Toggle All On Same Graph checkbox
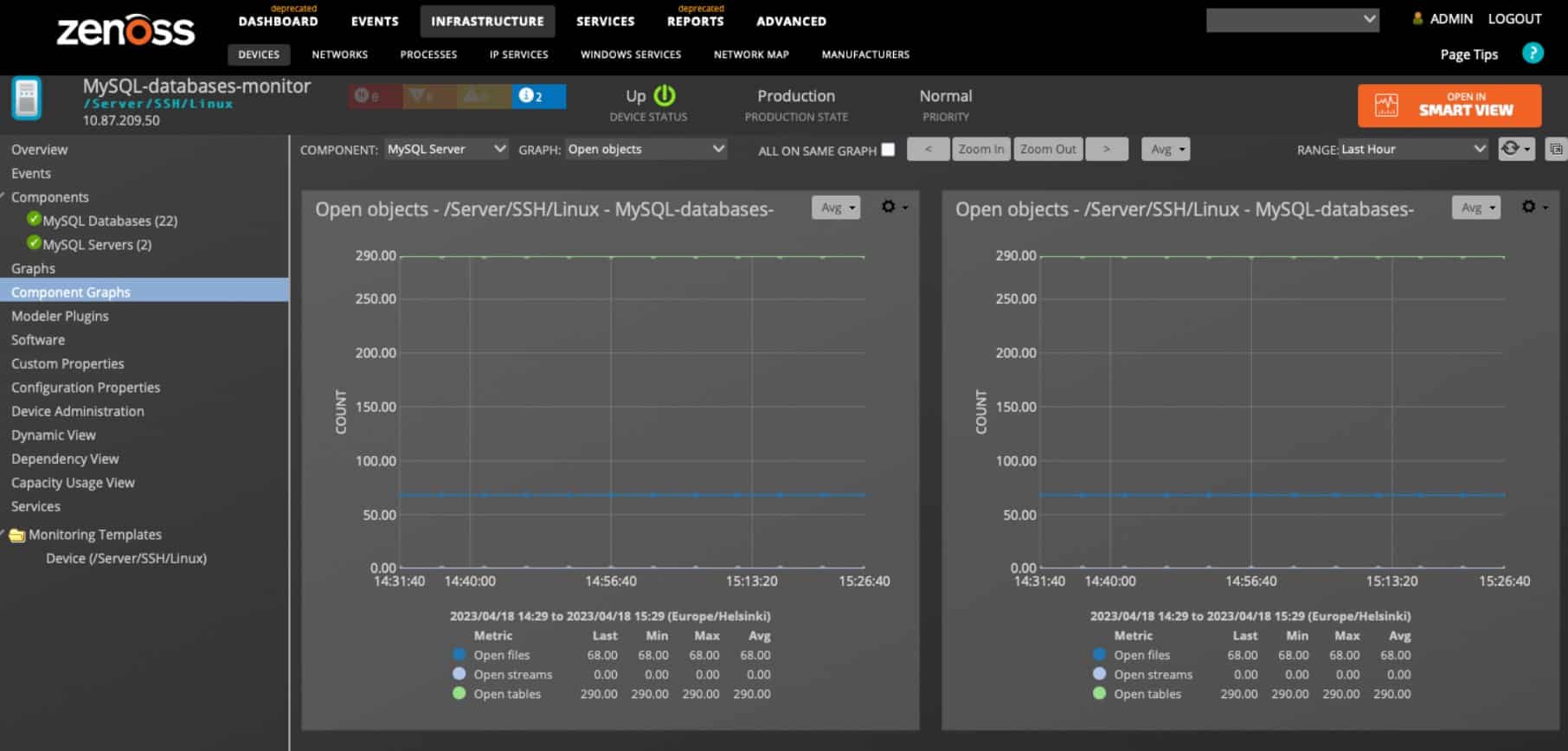Screen dimensions: 1568x751 coord(888,150)
